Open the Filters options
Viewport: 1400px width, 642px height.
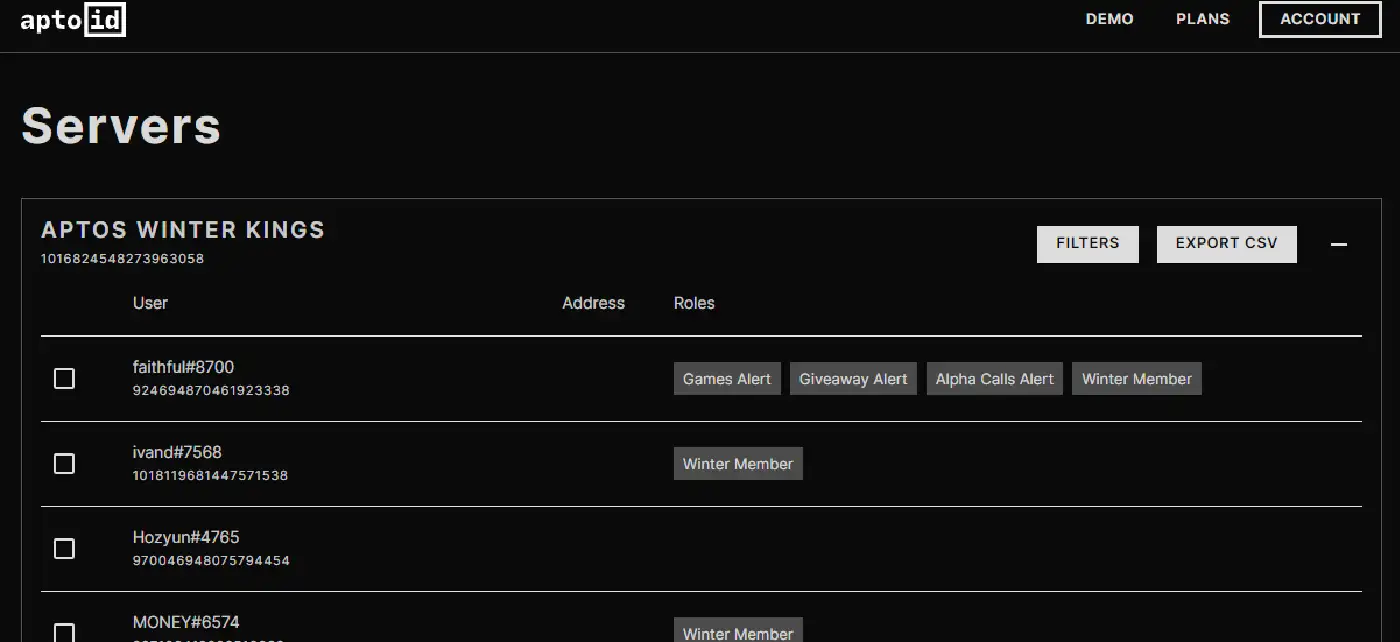coord(1087,244)
